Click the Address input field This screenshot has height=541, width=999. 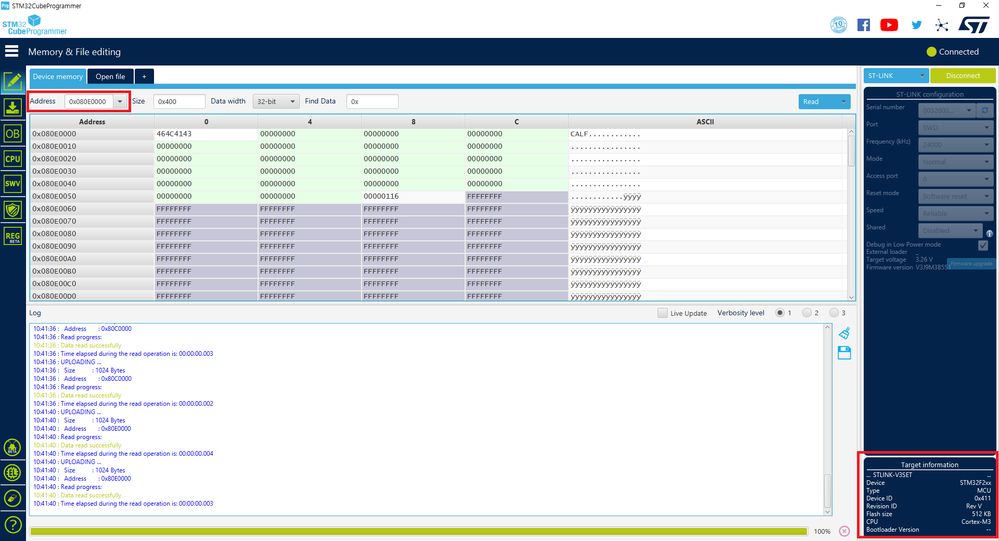(x=89, y=101)
